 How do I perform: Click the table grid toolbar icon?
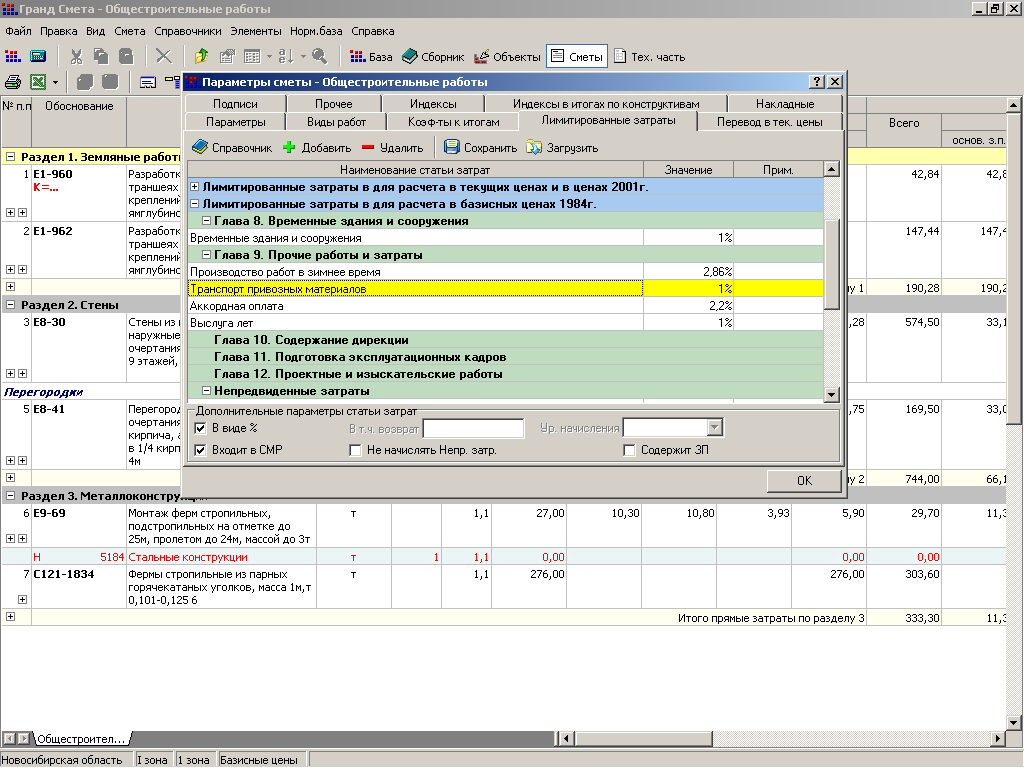(252, 57)
